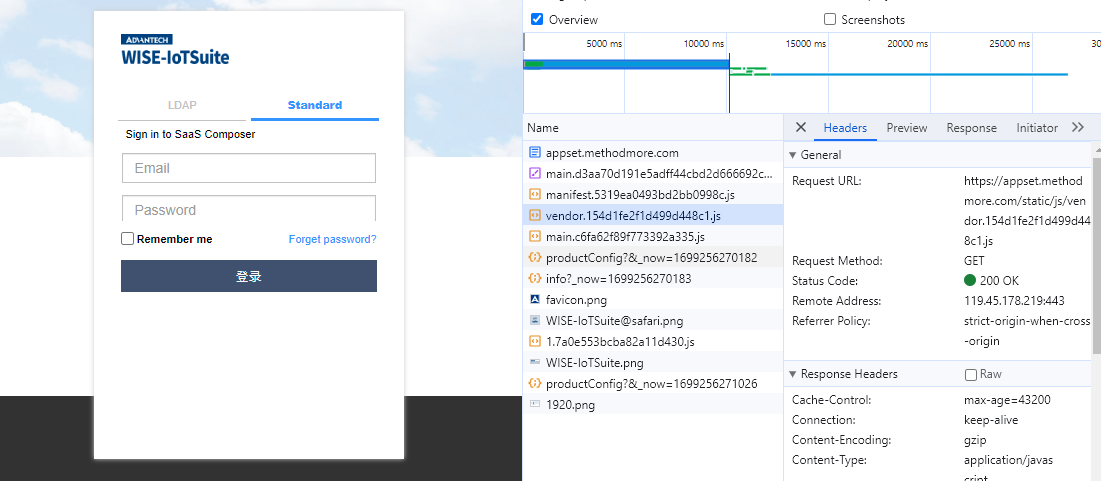Viewport: 1101px width, 481px height.
Task: Click the image icon beside WISE-IoTSuite.png
Action: point(534,363)
